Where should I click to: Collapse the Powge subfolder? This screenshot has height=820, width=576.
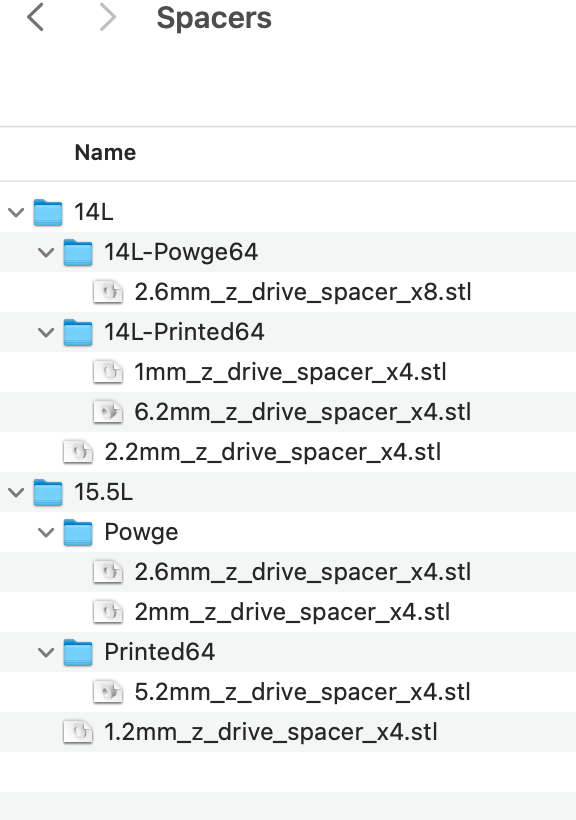[x=46, y=533]
